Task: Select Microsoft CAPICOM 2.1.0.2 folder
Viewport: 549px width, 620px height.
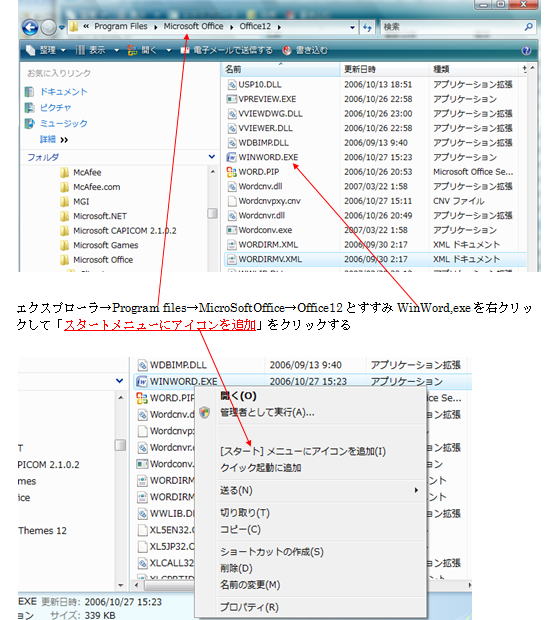Action: (x=125, y=231)
